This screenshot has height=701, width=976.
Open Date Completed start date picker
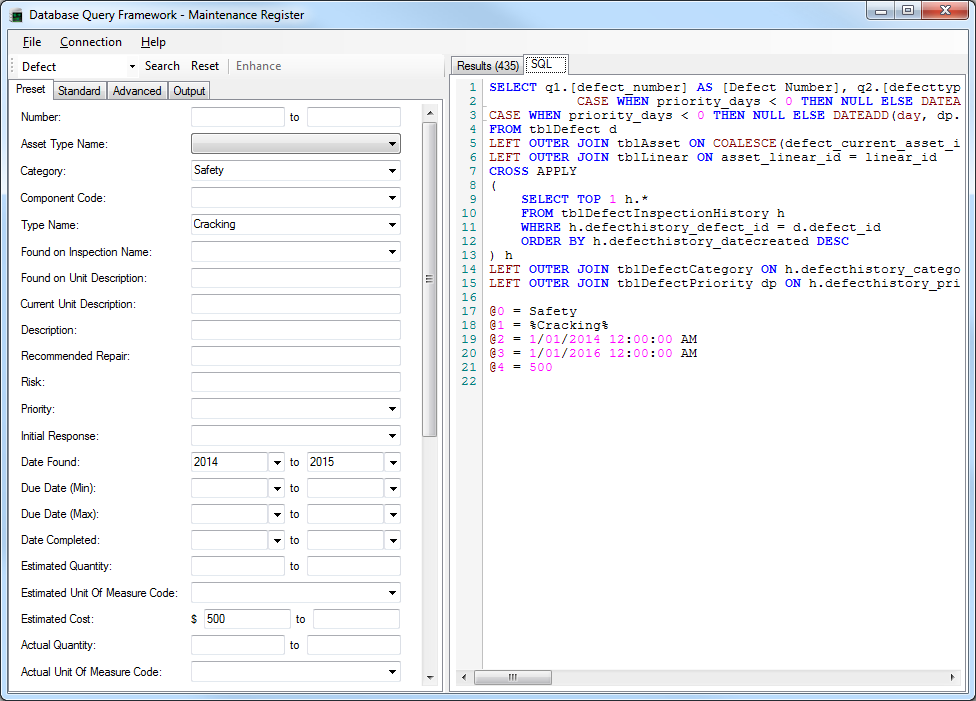pyautogui.click(x=277, y=540)
